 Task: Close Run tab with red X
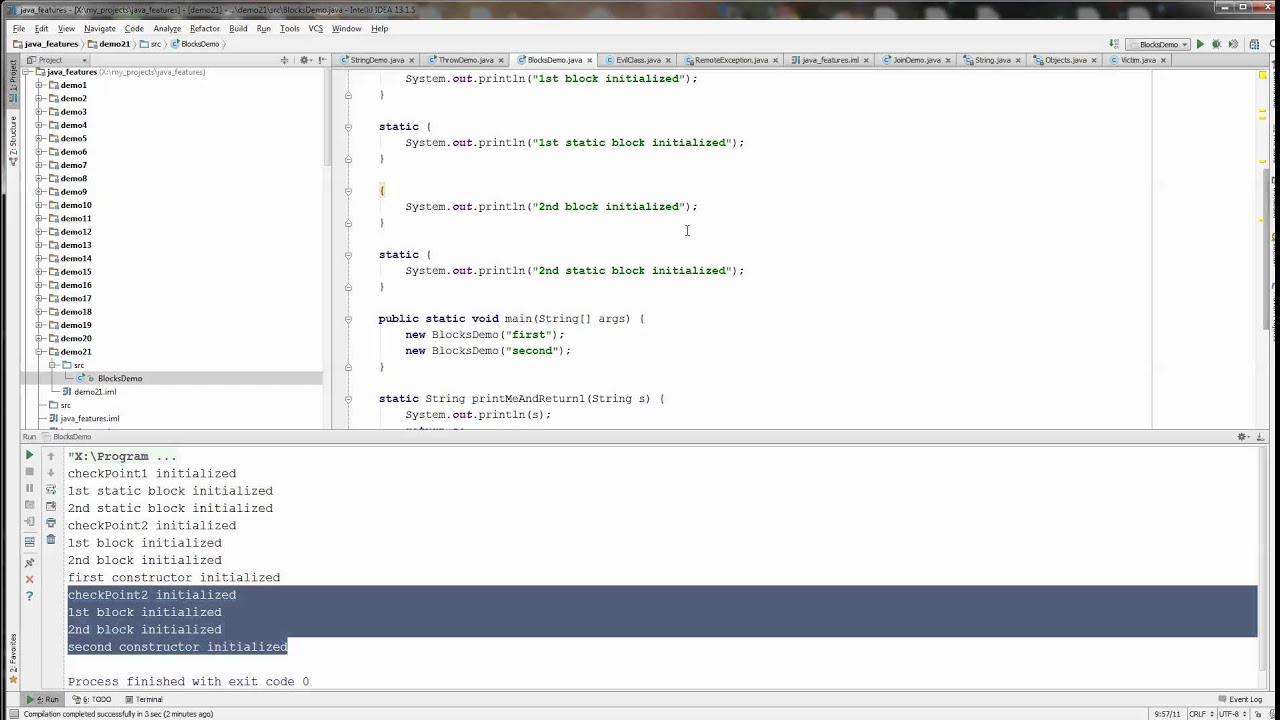[29, 579]
